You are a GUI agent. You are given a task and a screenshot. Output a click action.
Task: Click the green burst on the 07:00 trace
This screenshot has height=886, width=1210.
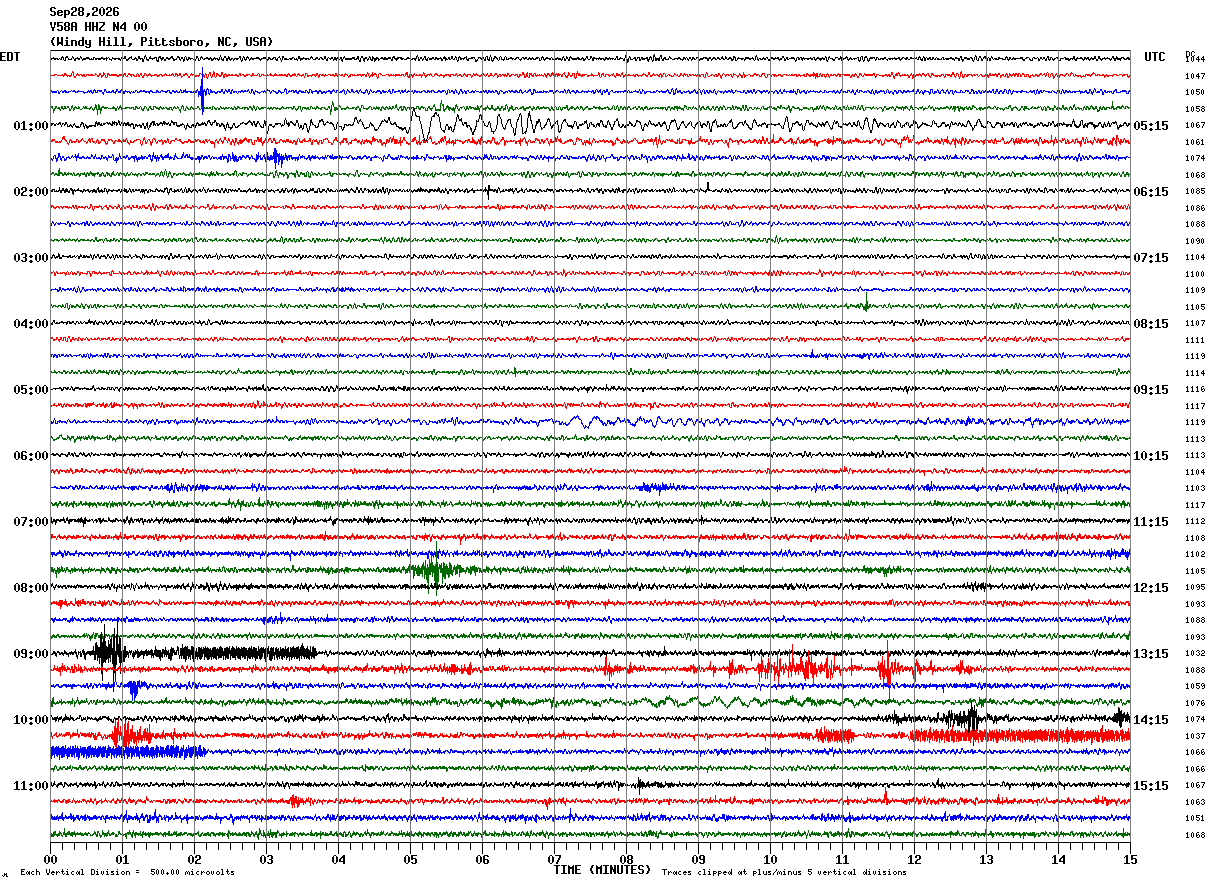point(434,570)
